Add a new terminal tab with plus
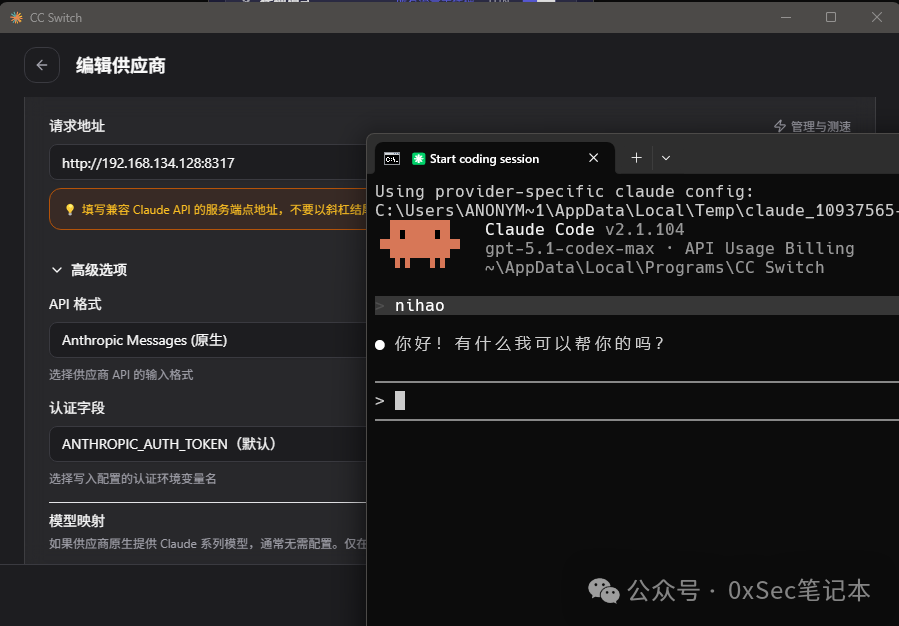This screenshot has width=899, height=626. (x=636, y=158)
